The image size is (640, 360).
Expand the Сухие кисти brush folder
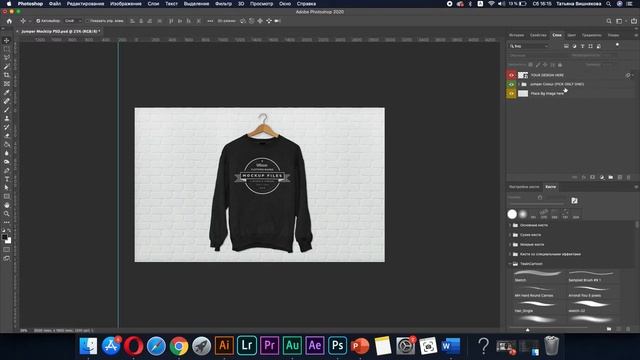tap(510, 235)
